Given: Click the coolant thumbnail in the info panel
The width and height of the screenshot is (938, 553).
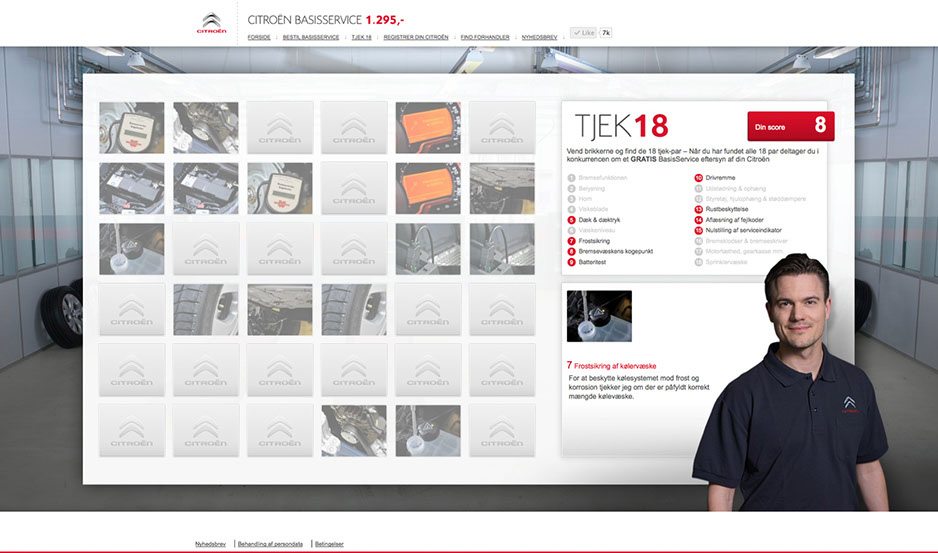Looking at the screenshot, I should coord(599,316).
